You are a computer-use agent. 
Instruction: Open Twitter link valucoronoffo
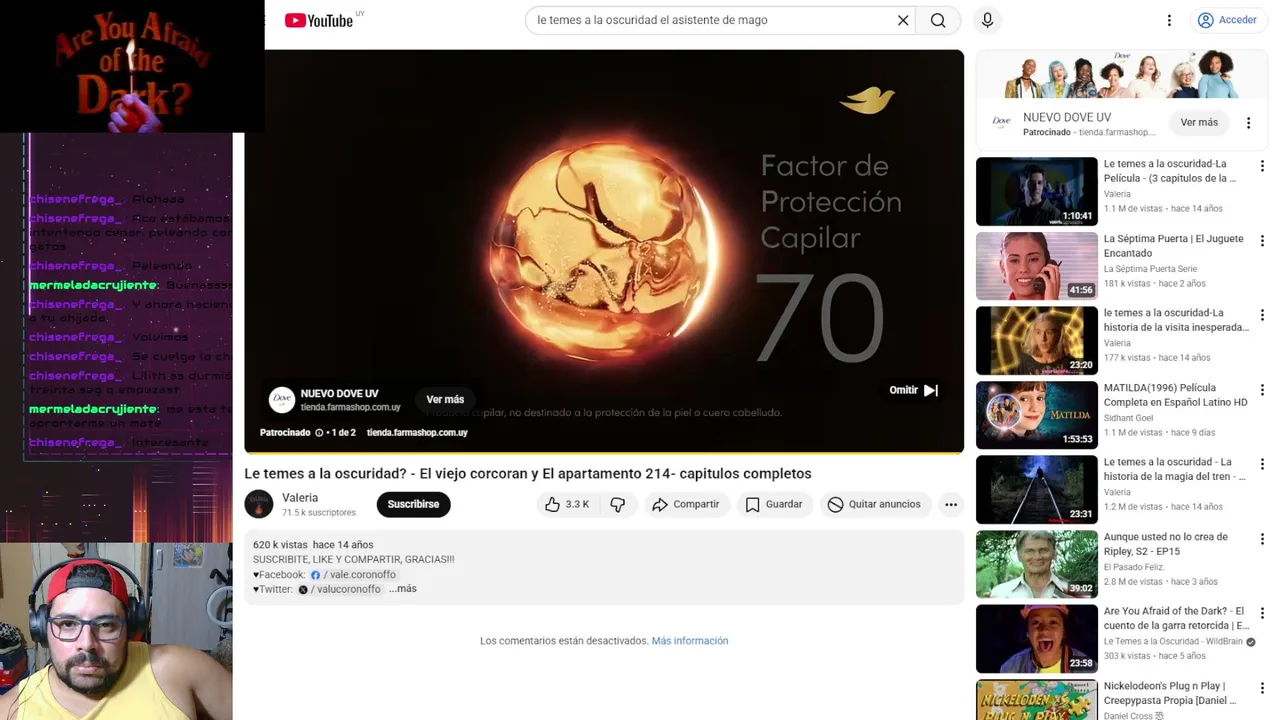click(339, 589)
